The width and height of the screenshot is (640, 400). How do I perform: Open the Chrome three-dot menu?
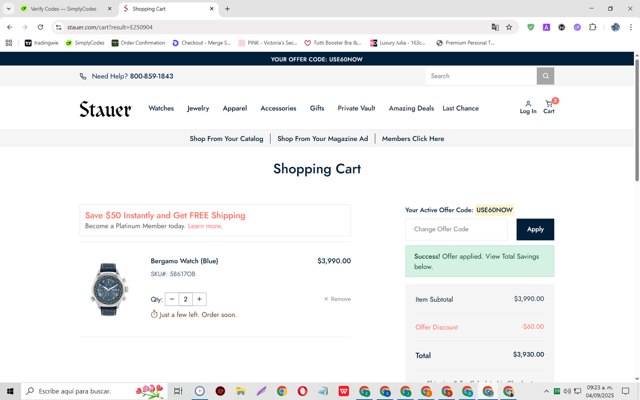(631, 27)
